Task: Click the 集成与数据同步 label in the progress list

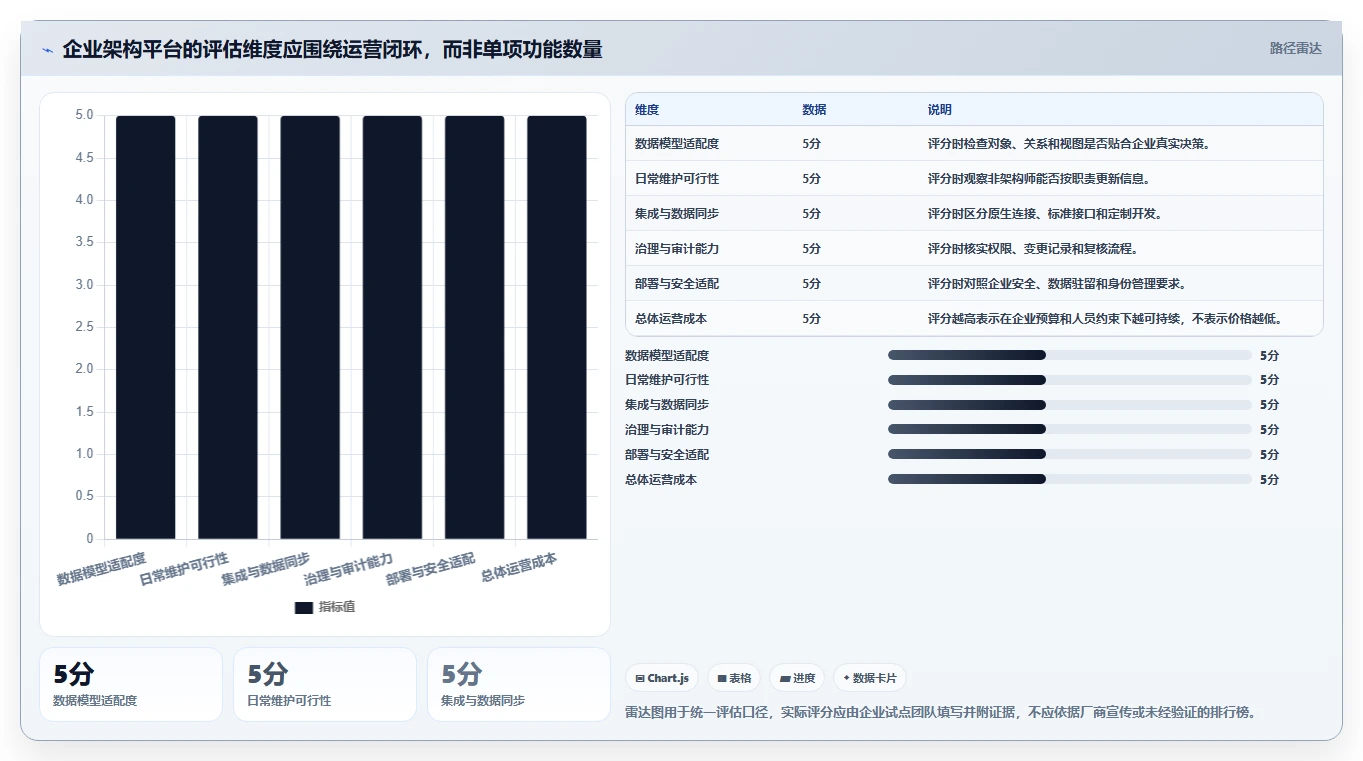Action: 667,405
